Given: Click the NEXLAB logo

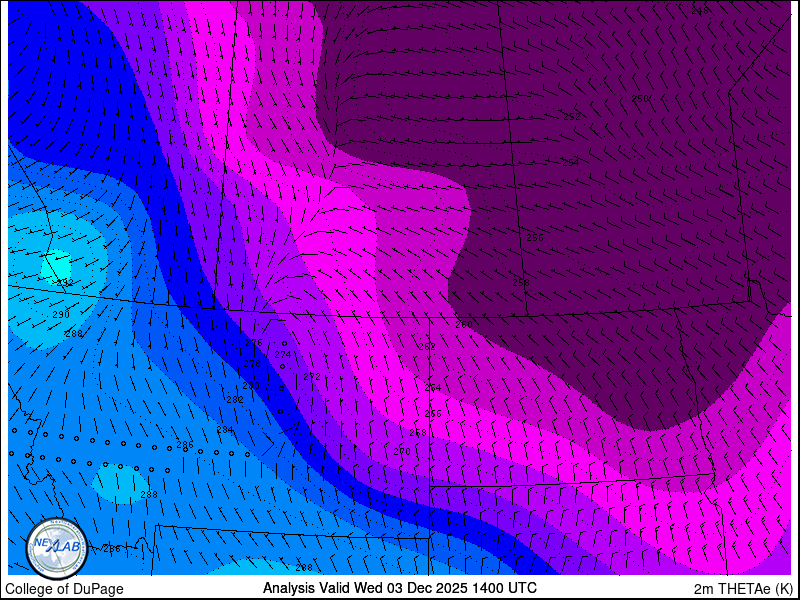Looking at the screenshot, I should coord(57,549).
